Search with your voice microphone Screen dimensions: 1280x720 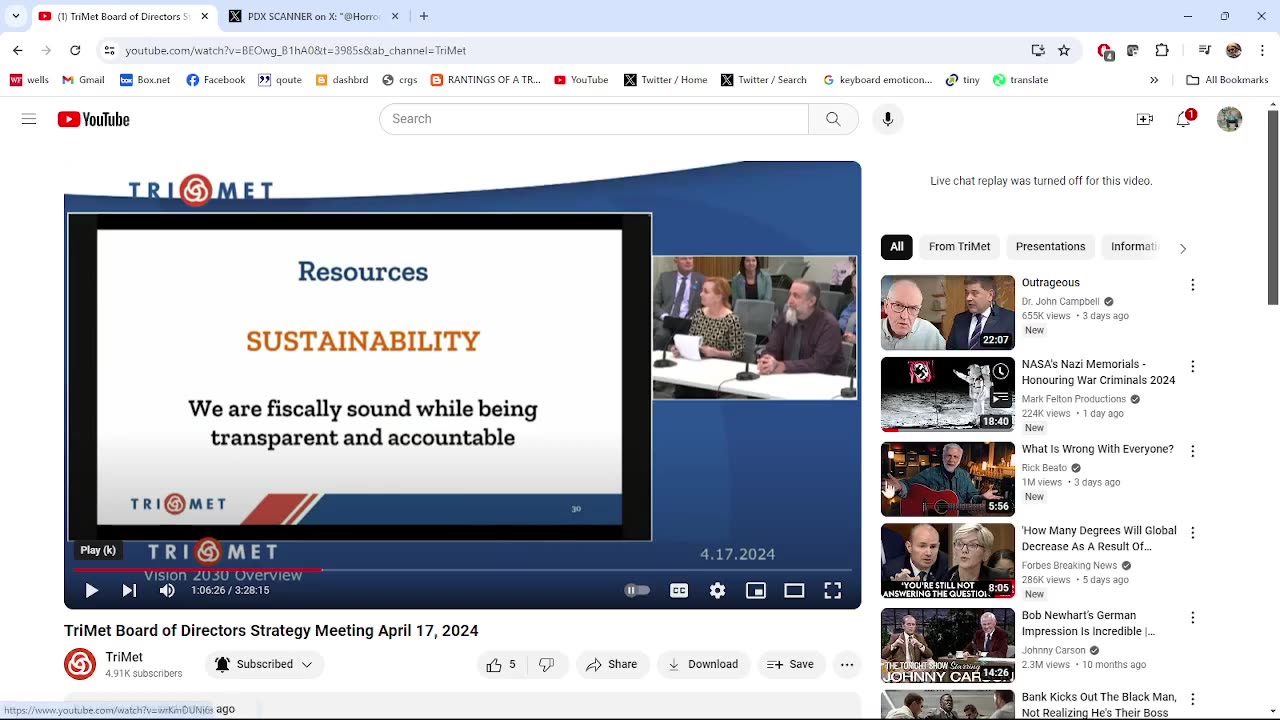887,119
